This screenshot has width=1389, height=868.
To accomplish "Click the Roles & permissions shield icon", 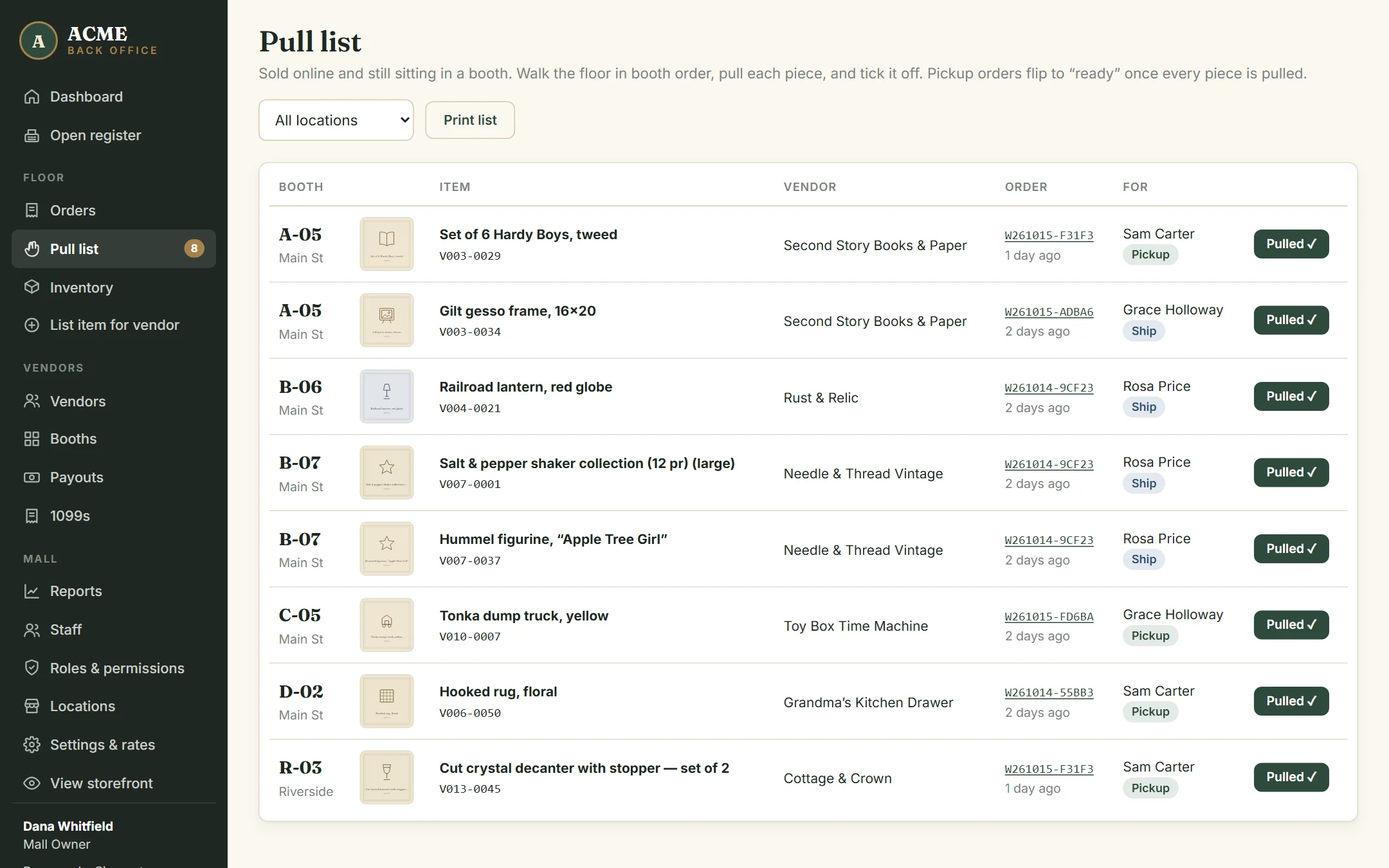I will pos(32,667).
